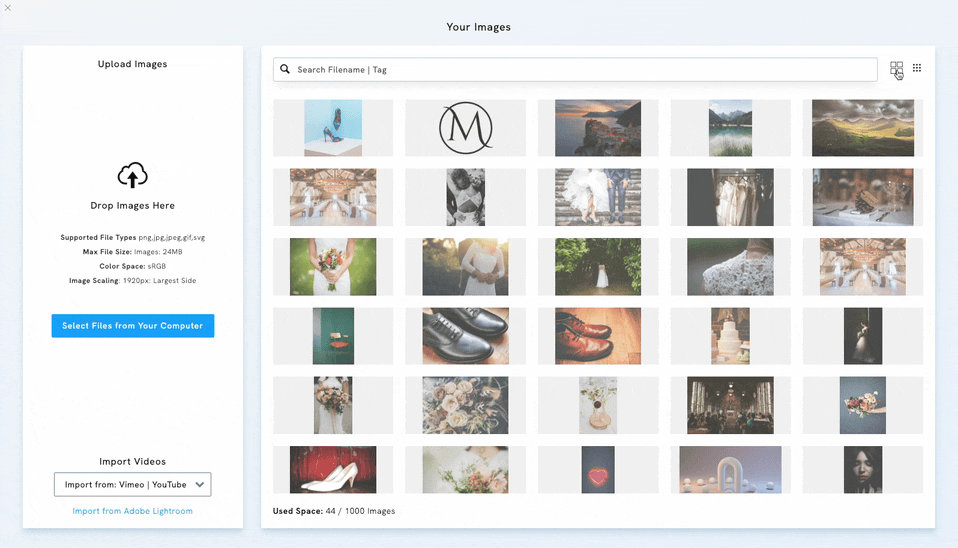Click the search magnifier icon

(285, 70)
